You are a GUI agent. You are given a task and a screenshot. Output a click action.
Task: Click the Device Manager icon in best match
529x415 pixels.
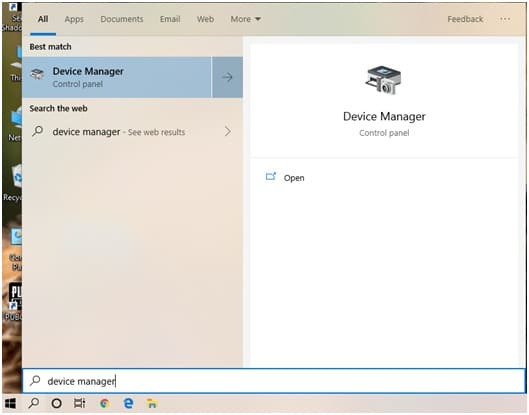tap(37, 74)
